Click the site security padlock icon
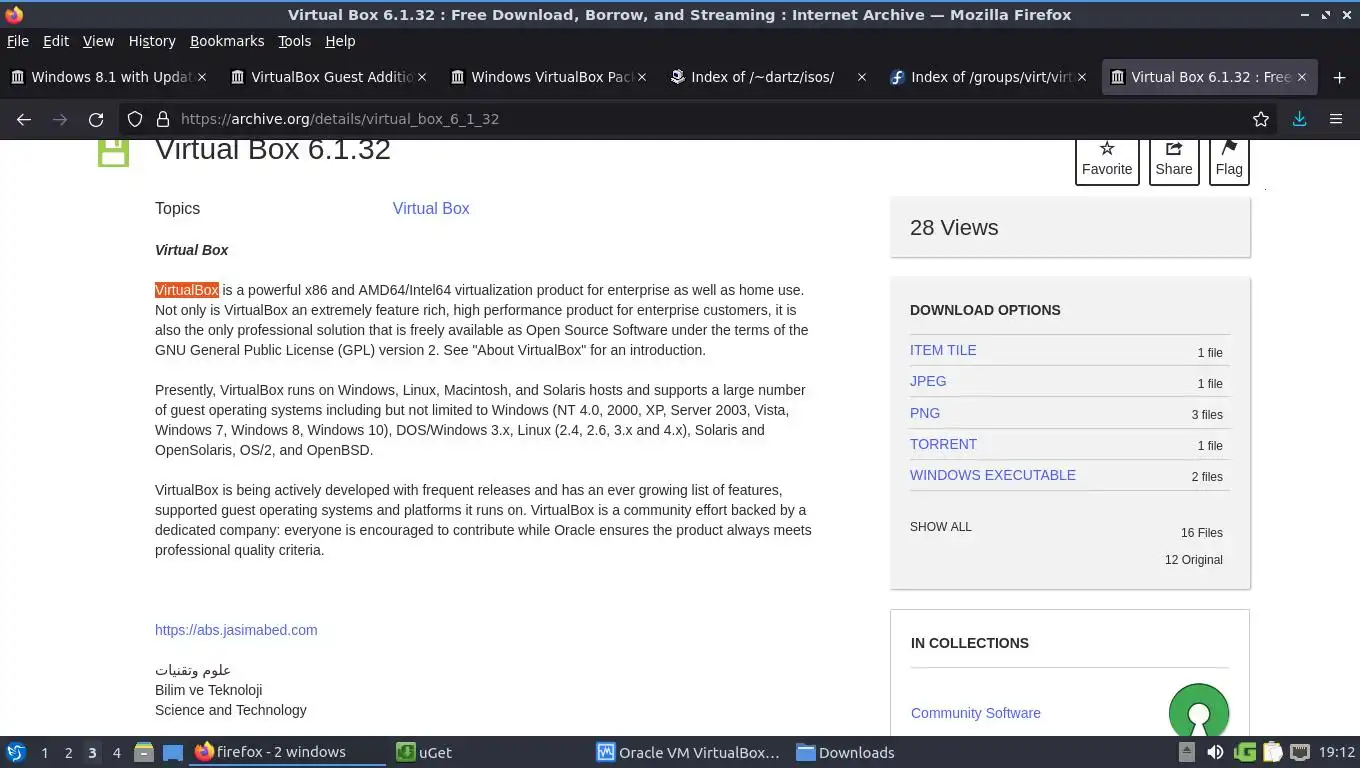 (163, 119)
